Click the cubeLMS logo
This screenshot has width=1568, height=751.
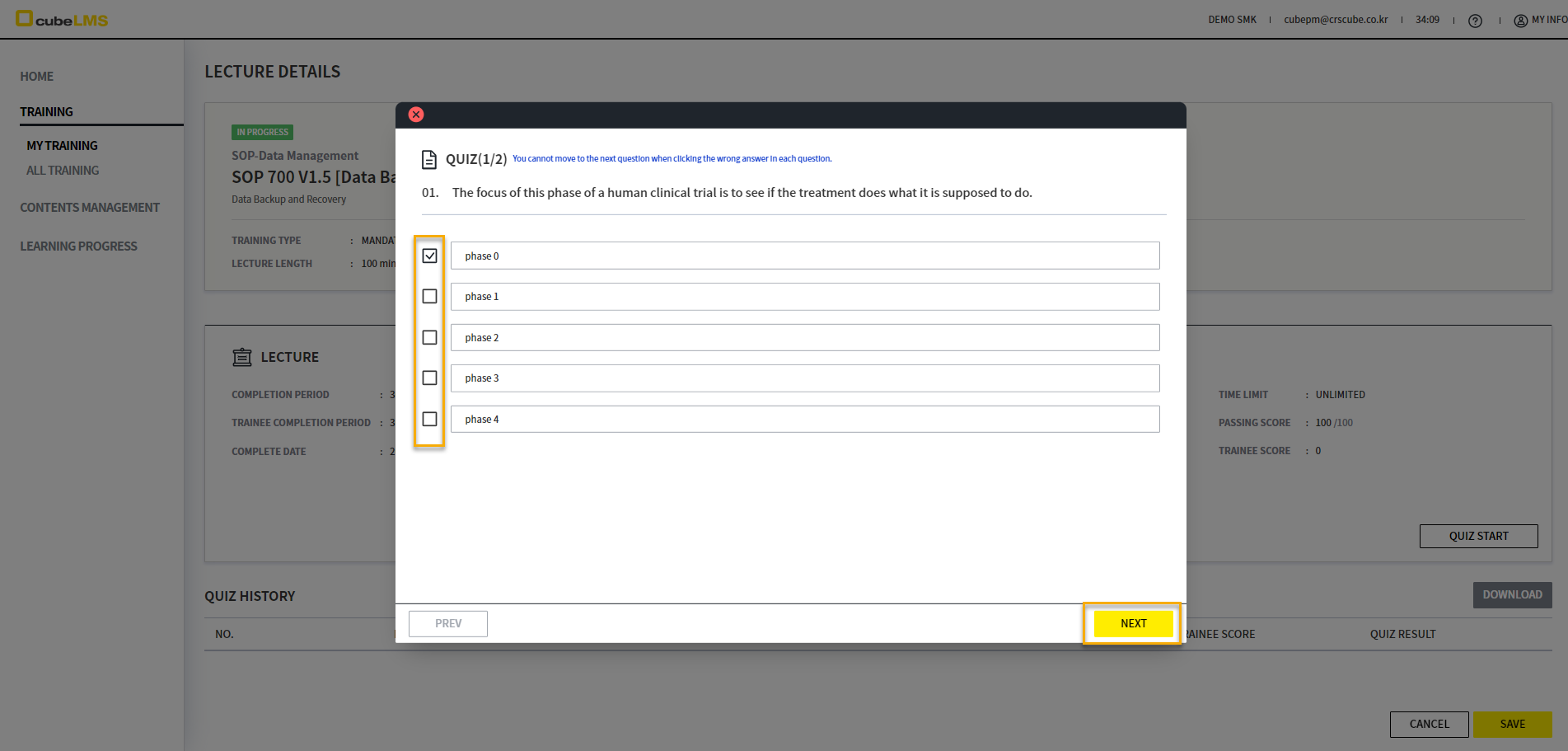click(x=63, y=19)
